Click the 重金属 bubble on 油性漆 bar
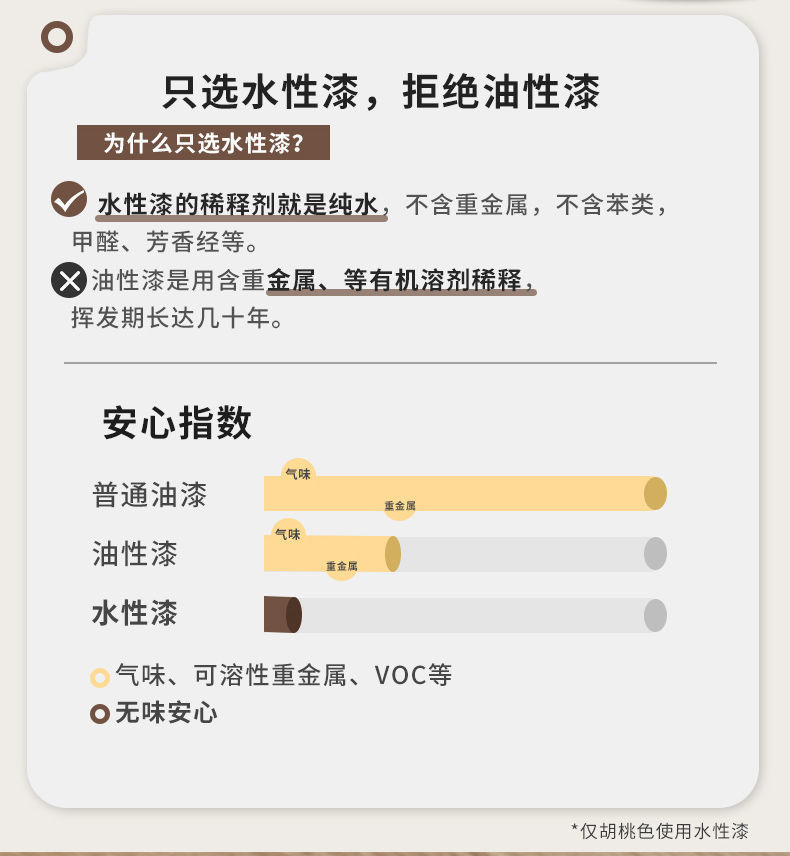The height and width of the screenshot is (856, 790). point(341,566)
